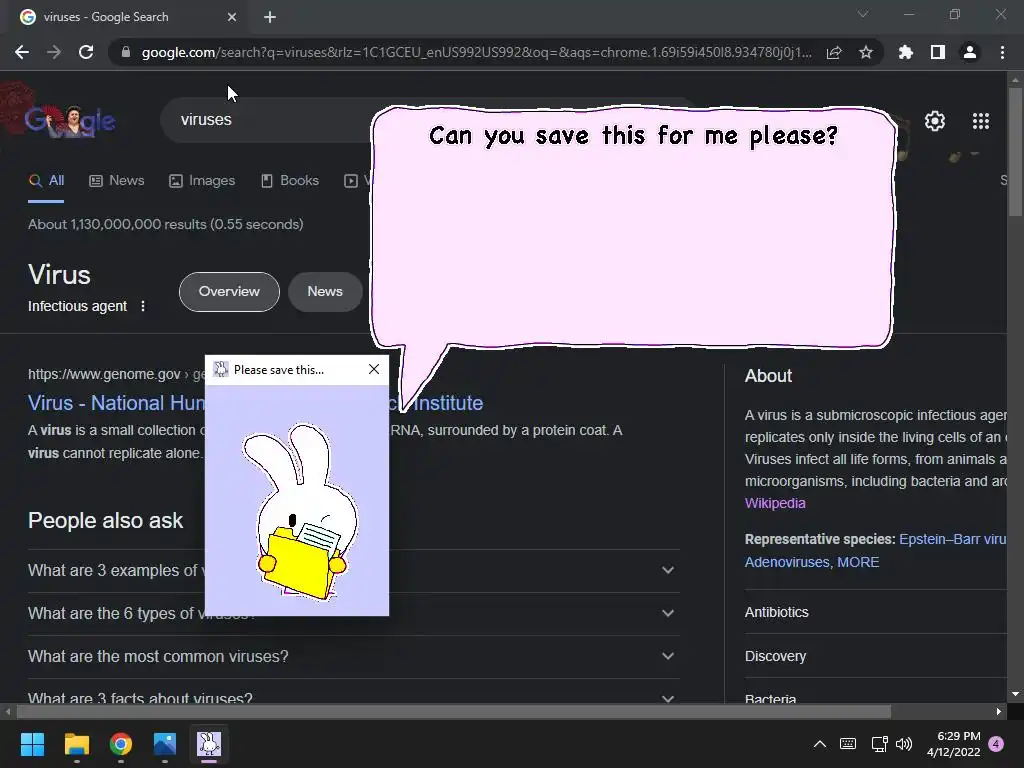The width and height of the screenshot is (1024, 768).
Task: View site info via lock icon
Action: [x=126, y=52]
